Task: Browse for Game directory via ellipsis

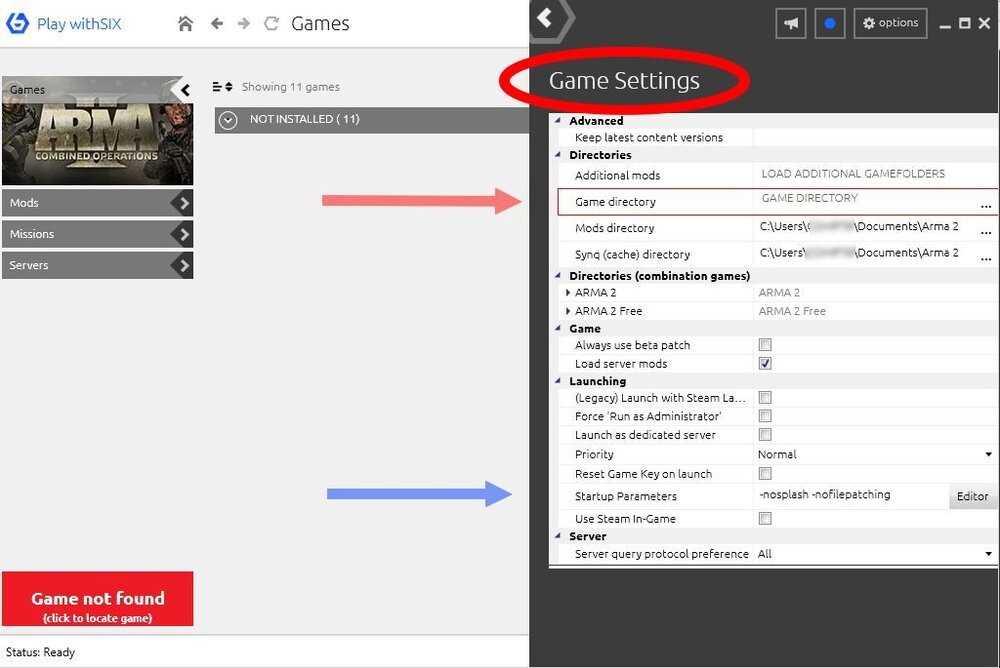Action: click(x=986, y=206)
